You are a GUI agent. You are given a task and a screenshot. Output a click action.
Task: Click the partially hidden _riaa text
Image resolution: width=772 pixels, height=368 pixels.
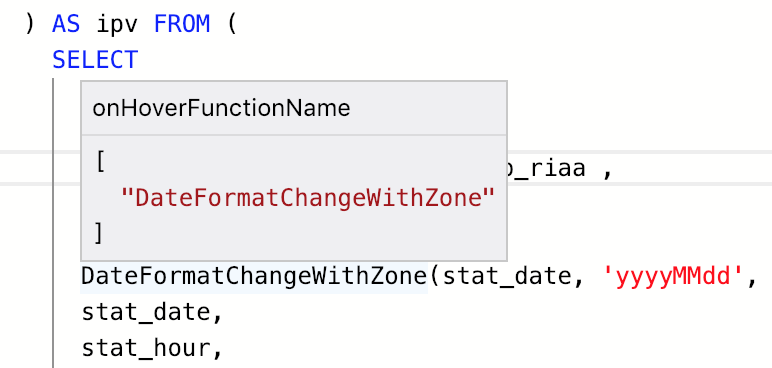[x=547, y=170]
